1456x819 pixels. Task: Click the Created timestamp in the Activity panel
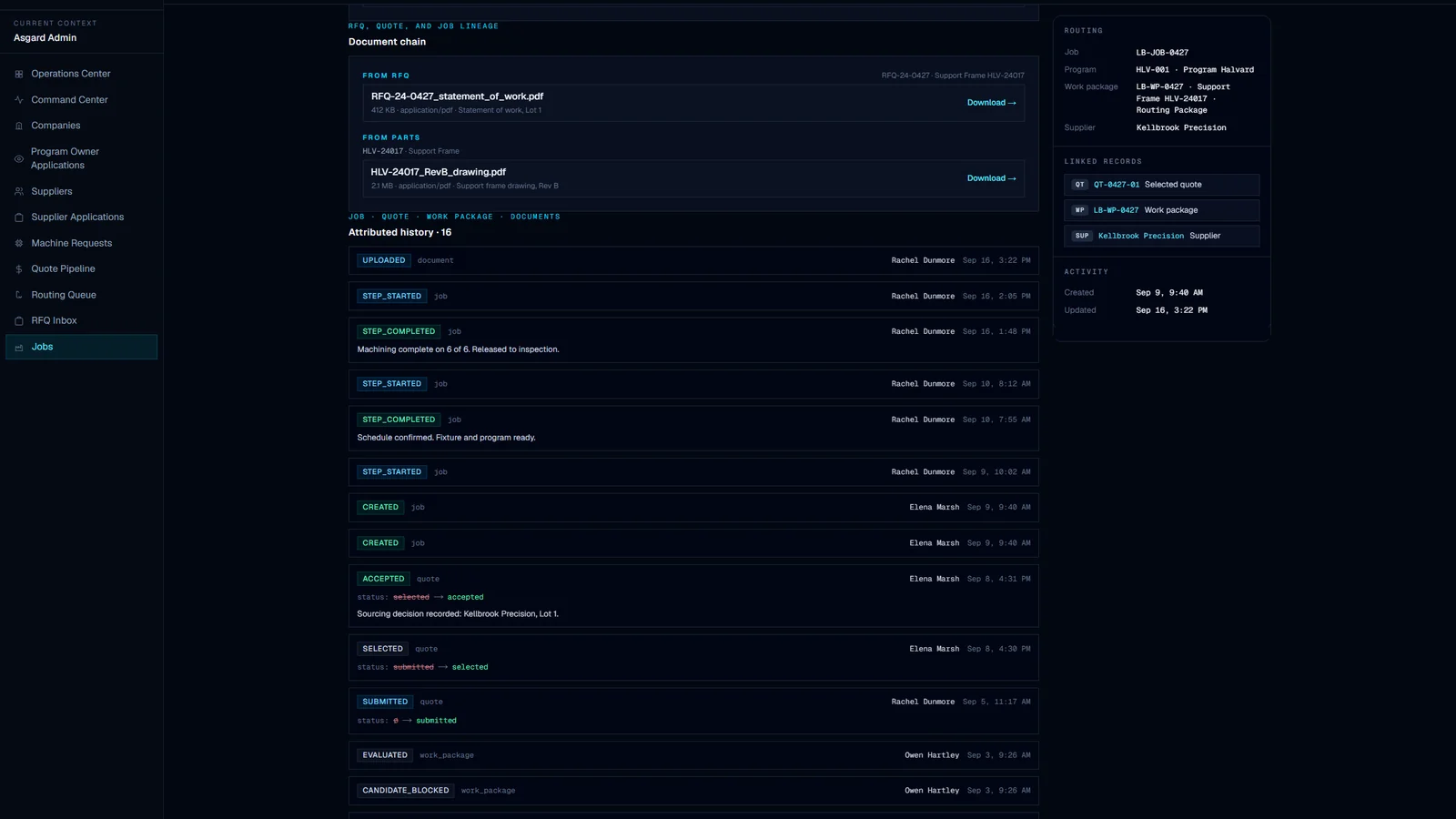pyautogui.click(x=1169, y=293)
